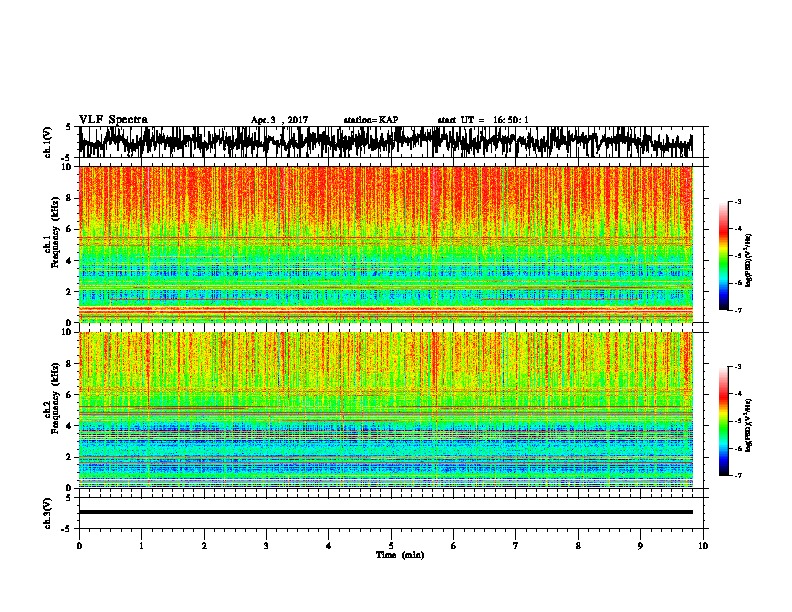The height and width of the screenshot is (612, 792).
Task: Click the "-7" label on ch.1 color bar
Action: pyautogui.click(x=737, y=310)
